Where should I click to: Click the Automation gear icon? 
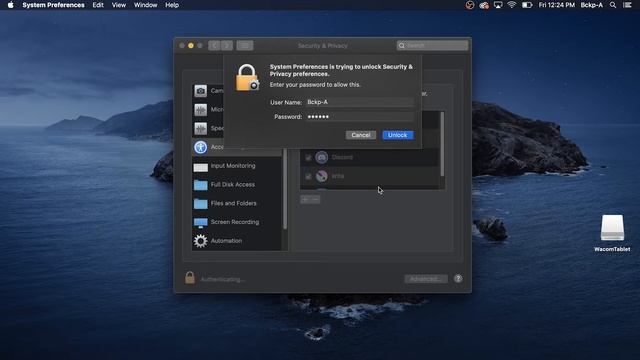[200, 241]
